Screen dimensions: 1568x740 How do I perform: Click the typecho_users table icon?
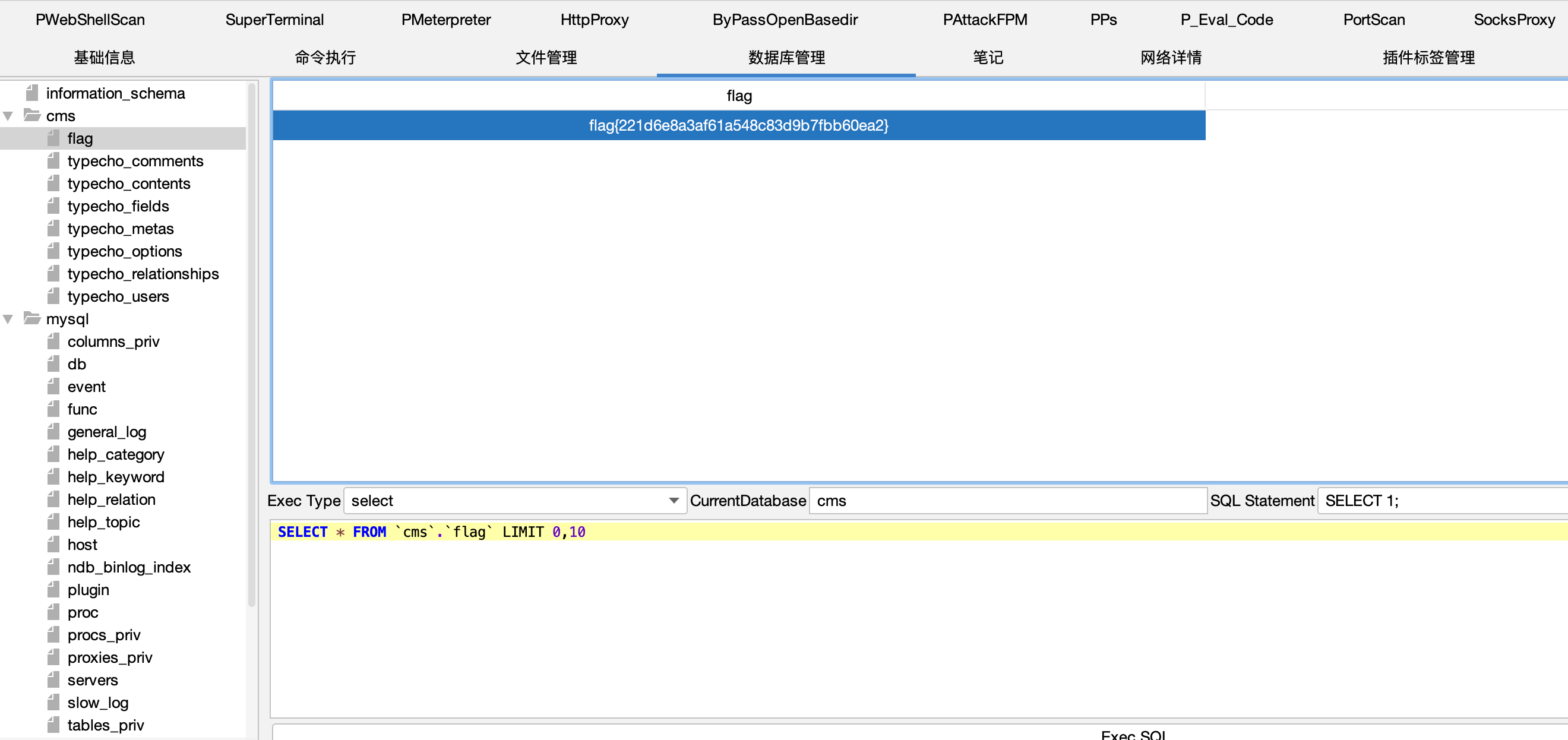click(x=53, y=296)
